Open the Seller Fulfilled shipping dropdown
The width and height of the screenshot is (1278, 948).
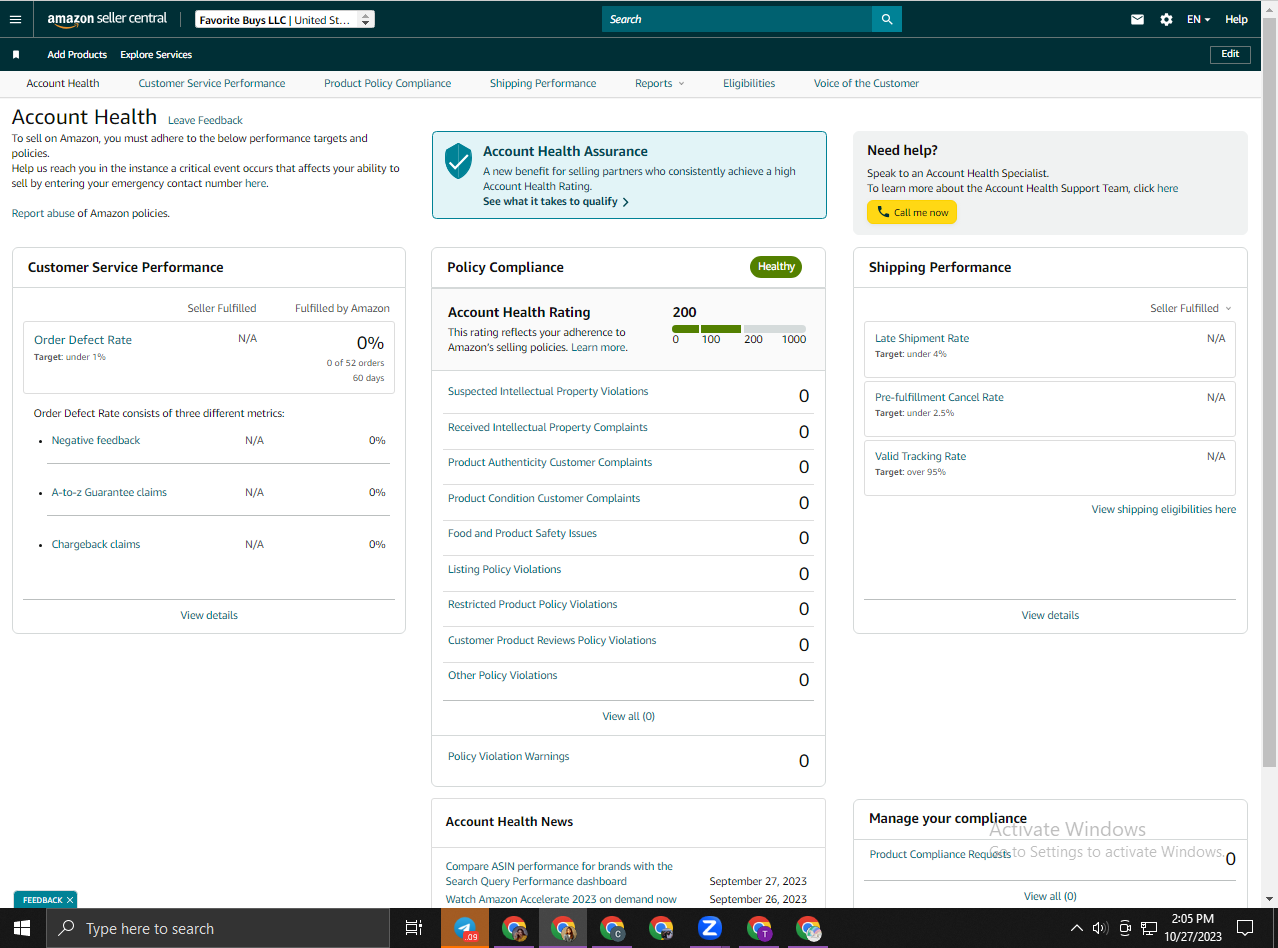pos(1191,308)
